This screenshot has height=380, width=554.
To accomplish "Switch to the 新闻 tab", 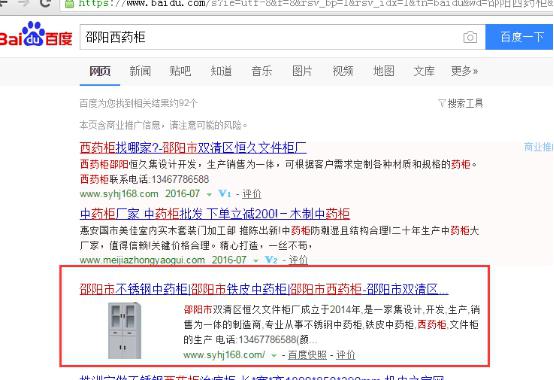I will (140, 71).
